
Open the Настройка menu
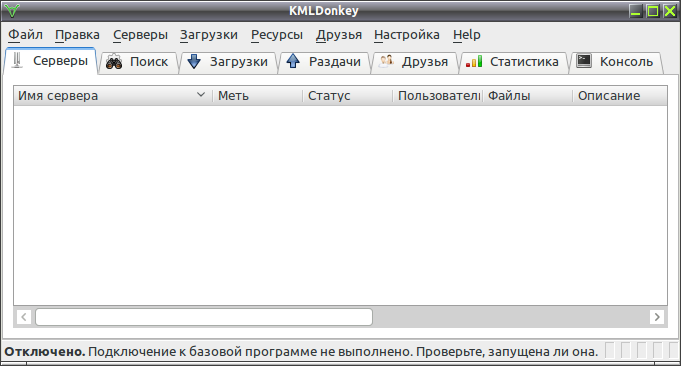click(407, 35)
